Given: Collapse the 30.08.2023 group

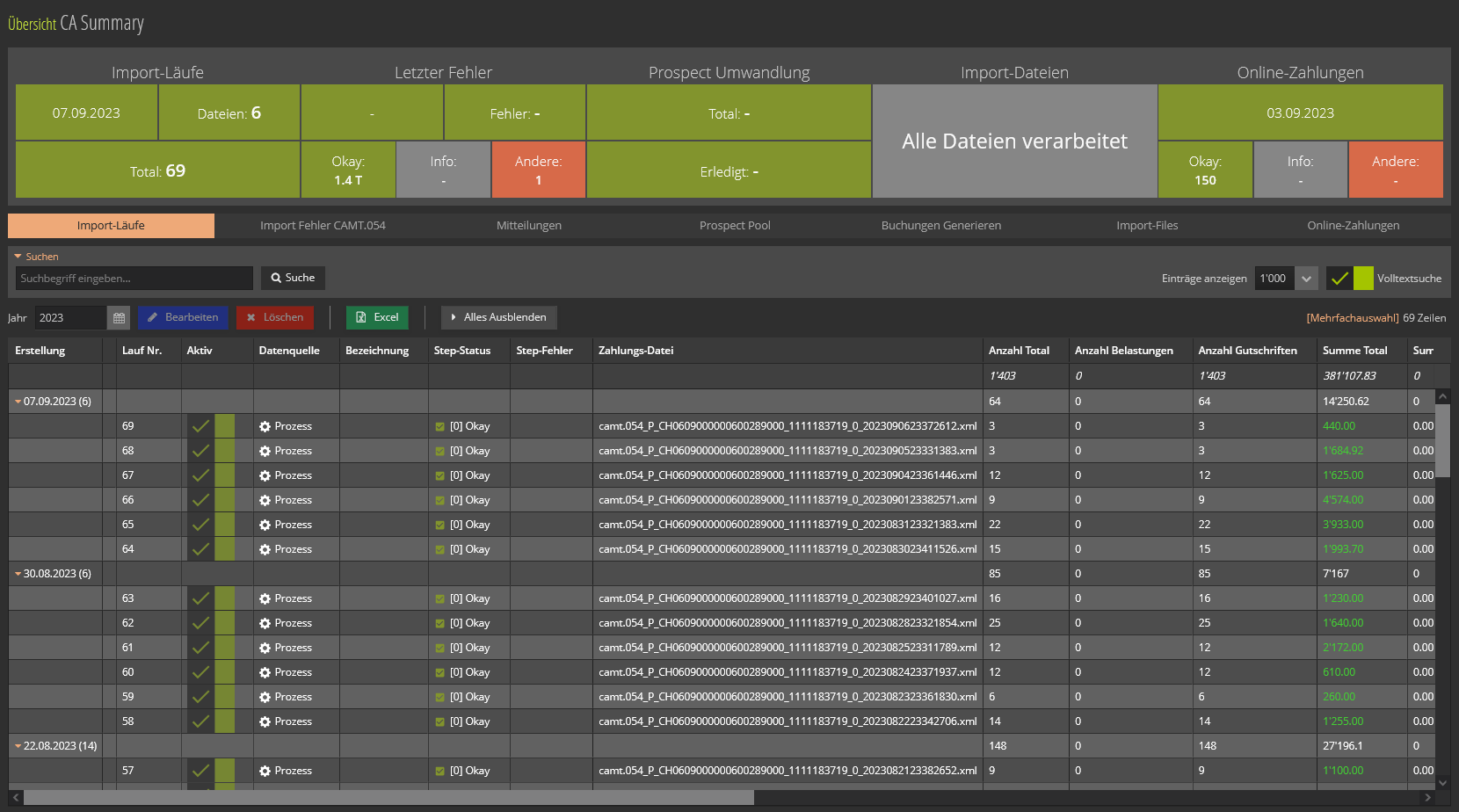Looking at the screenshot, I should click(x=18, y=574).
